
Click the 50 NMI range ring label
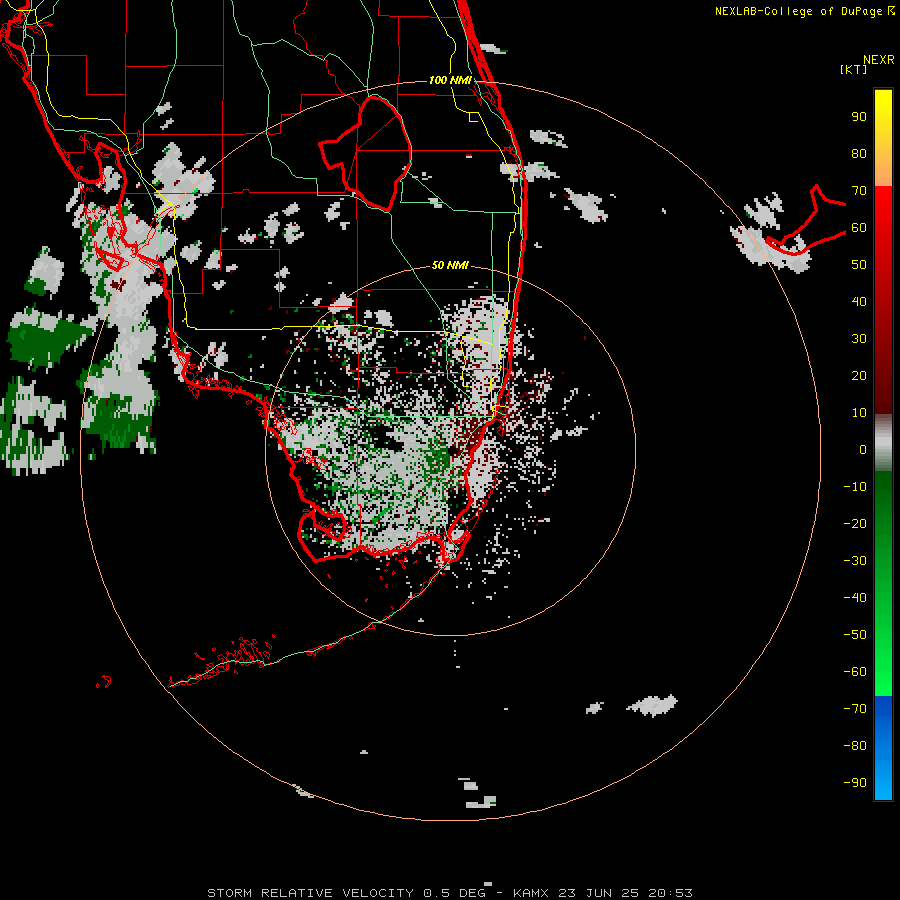[x=450, y=265]
